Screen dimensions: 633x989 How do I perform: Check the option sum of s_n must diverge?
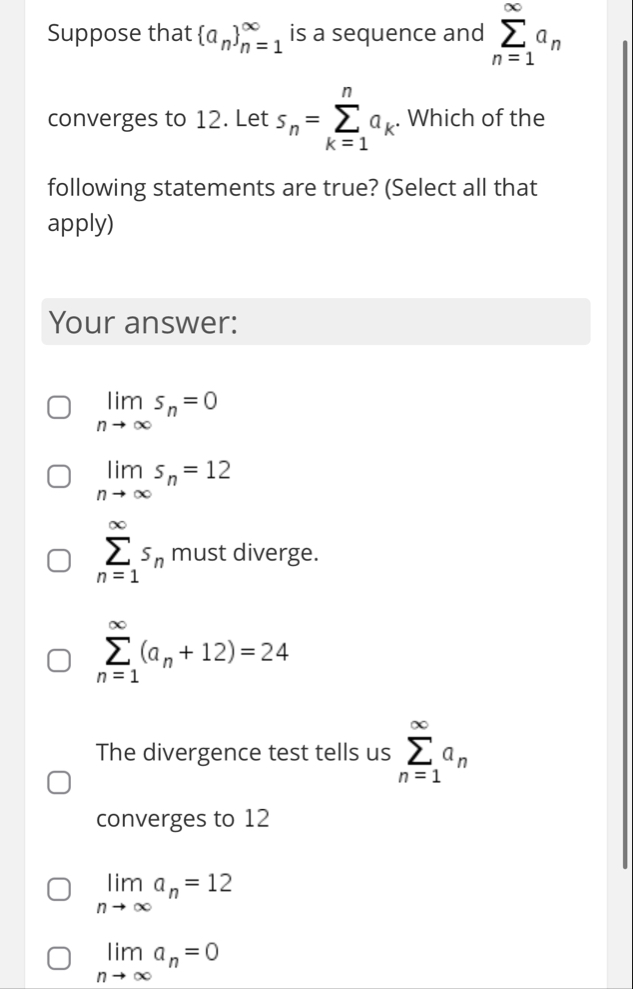[x=58, y=560]
